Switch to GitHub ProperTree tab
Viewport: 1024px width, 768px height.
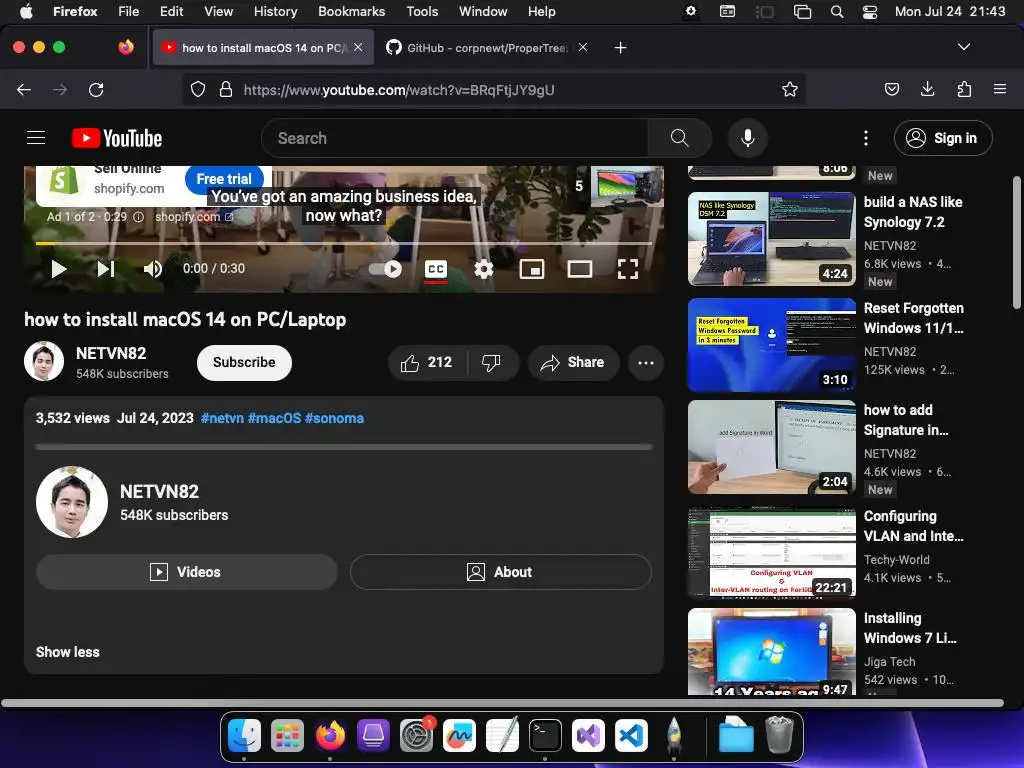(x=488, y=48)
